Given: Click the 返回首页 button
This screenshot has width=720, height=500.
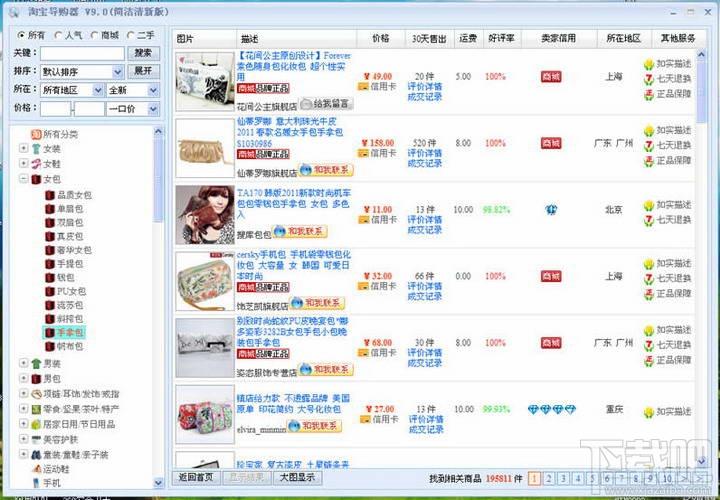Looking at the screenshot, I should point(196,477).
